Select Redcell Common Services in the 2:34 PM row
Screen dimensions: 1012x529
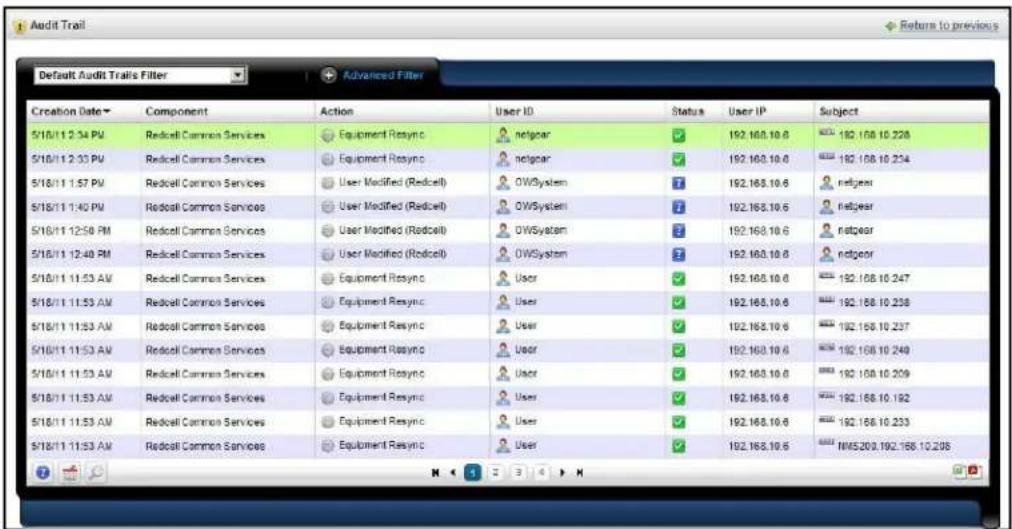tap(205, 135)
